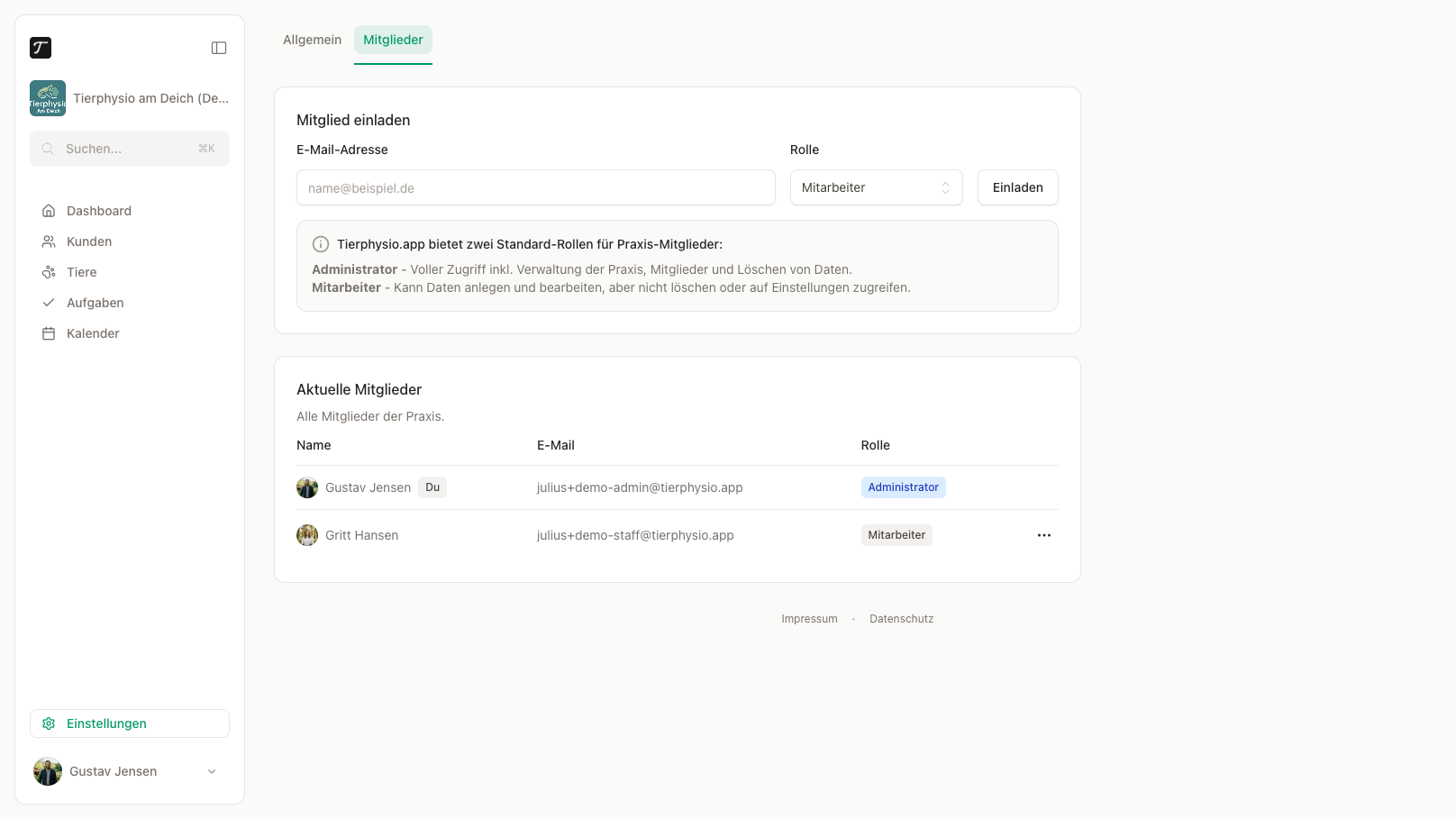Open the Impressum link
This screenshot has height=819, width=1456.
point(809,619)
